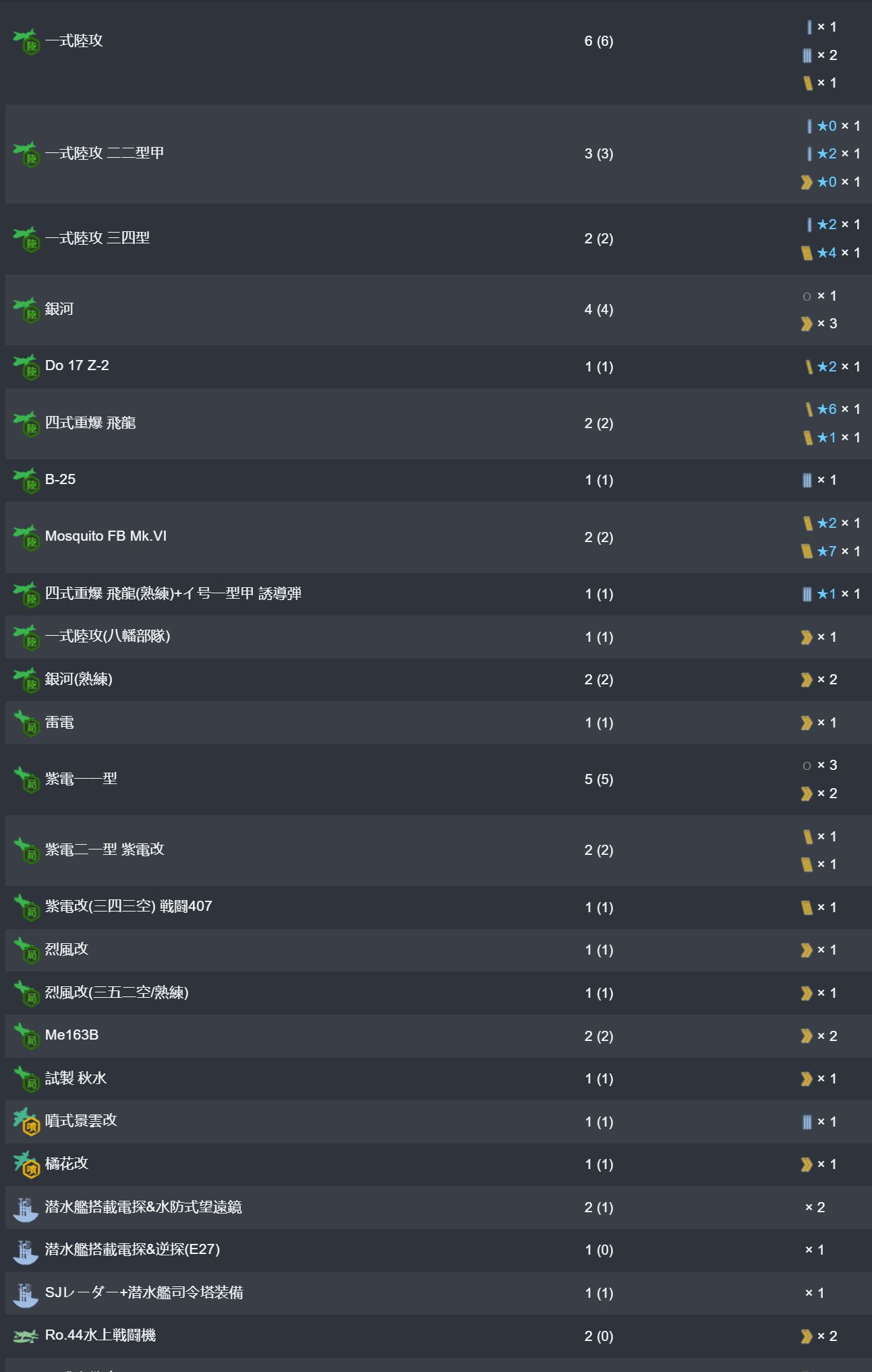The width and height of the screenshot is (872, 1372).
Task: Click the seaplane icon beside Ro.44水上戦闘機
Action: 26,1336
